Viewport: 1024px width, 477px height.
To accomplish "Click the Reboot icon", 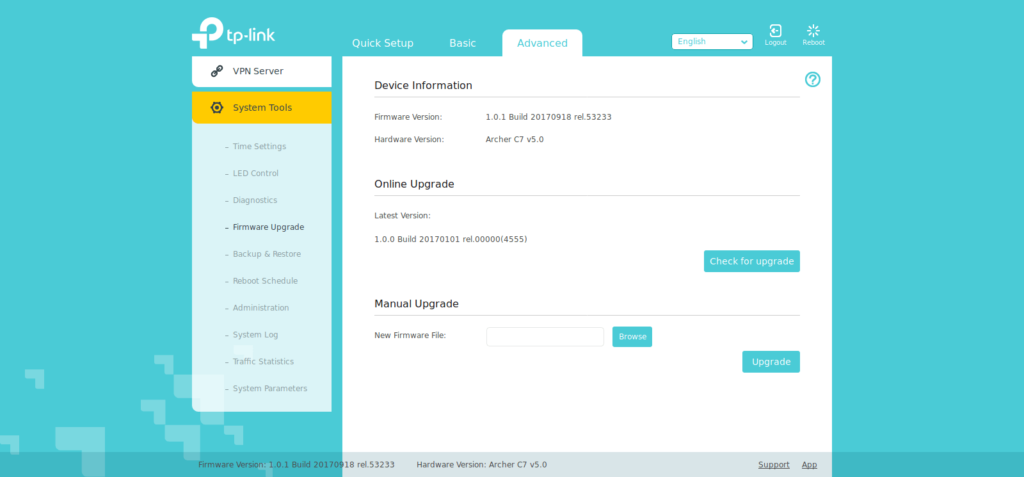I will 813,32.
